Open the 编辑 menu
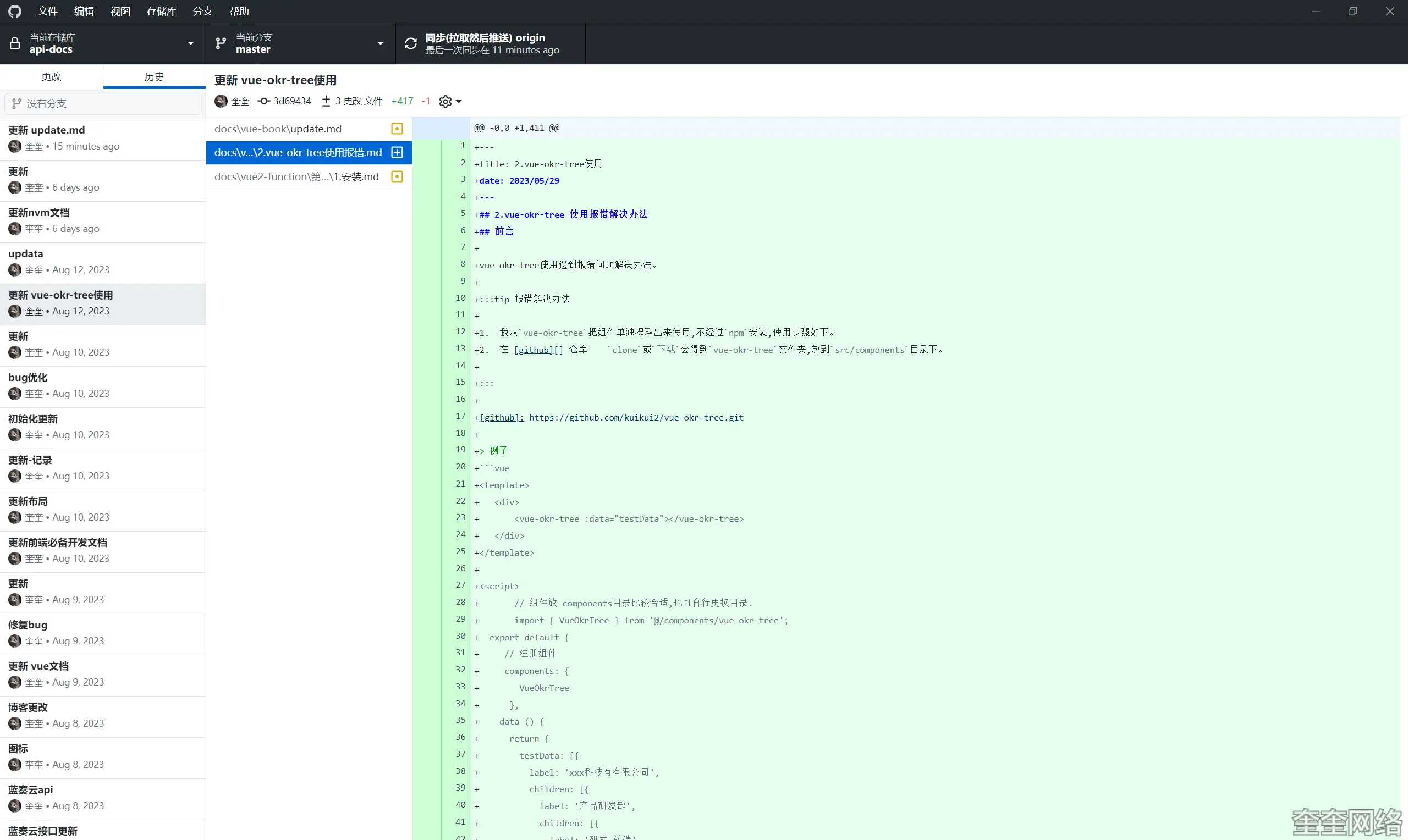This screenshot has height=840, width=1408. pyautogui.click(x=84, y=12)
